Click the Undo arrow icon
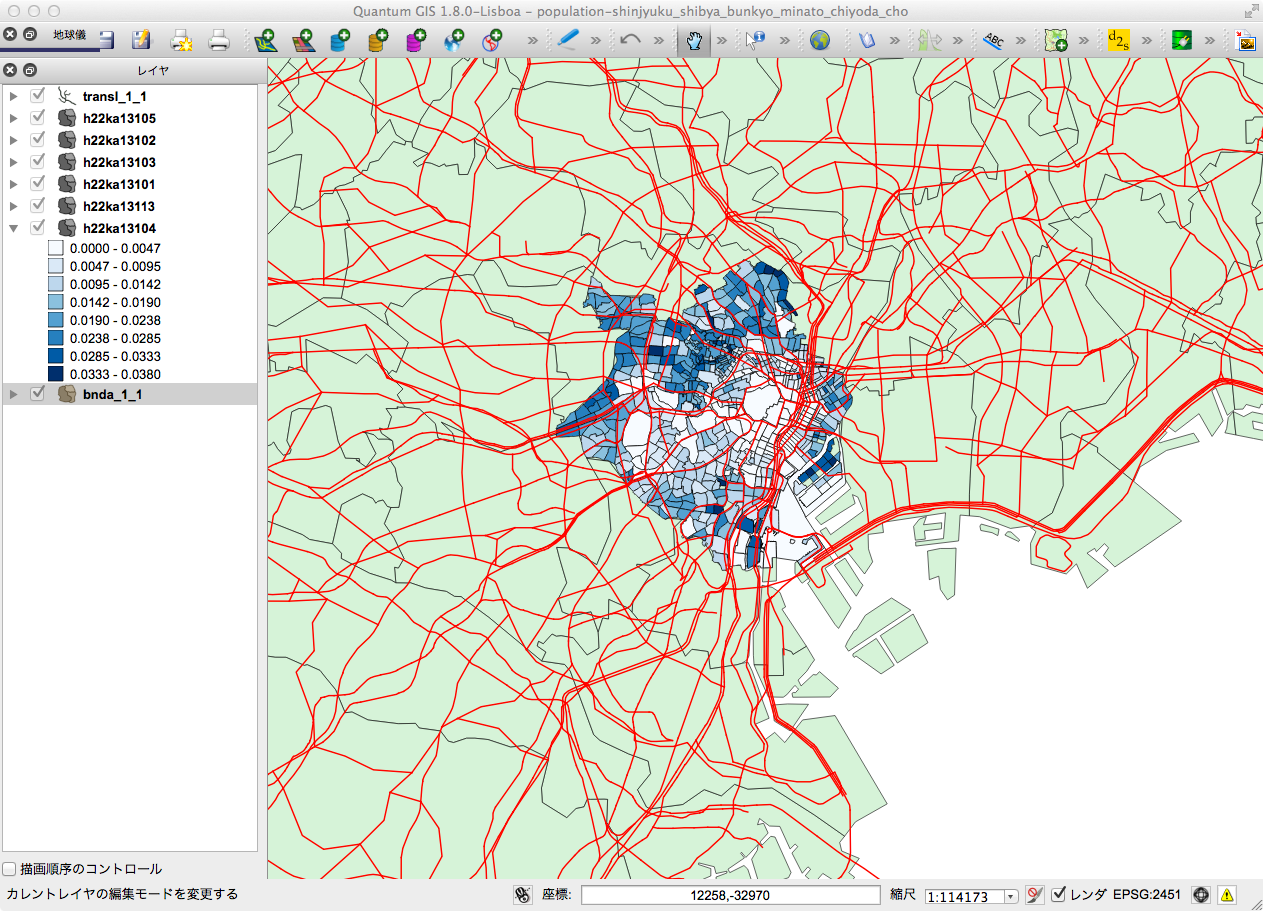This screenshot has width=1263, height=911. (630, 41)
